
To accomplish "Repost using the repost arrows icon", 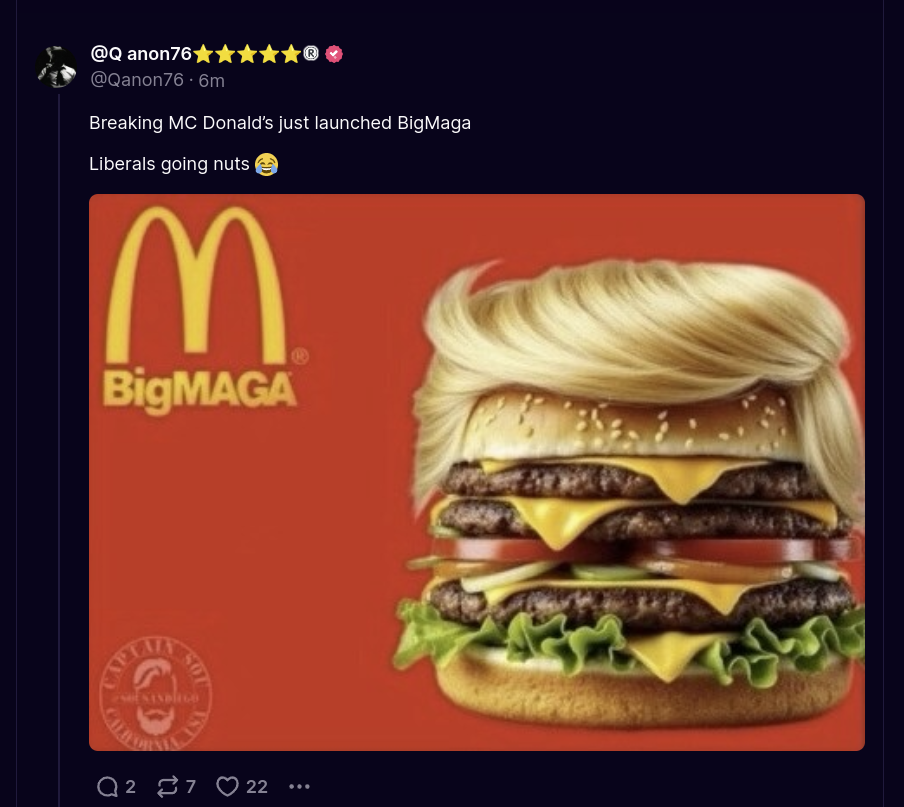I will 167,786.
